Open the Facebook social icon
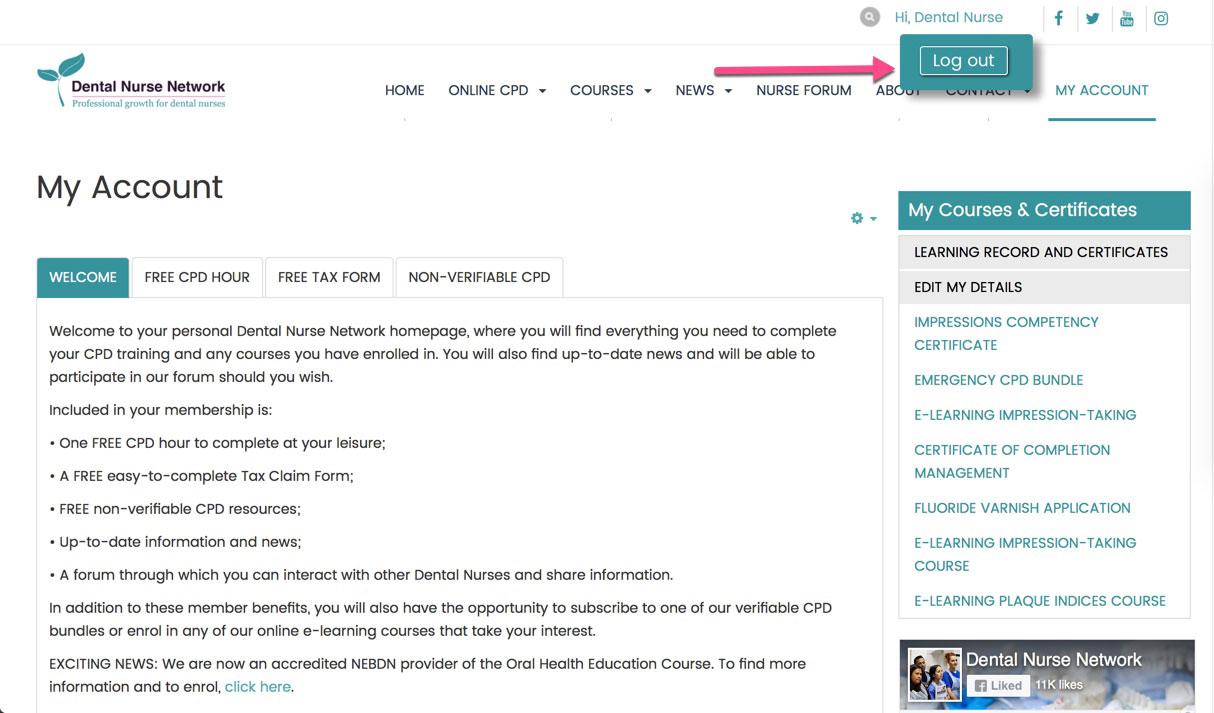This screenshot has width=1214, height=713. click(1058, 18)
